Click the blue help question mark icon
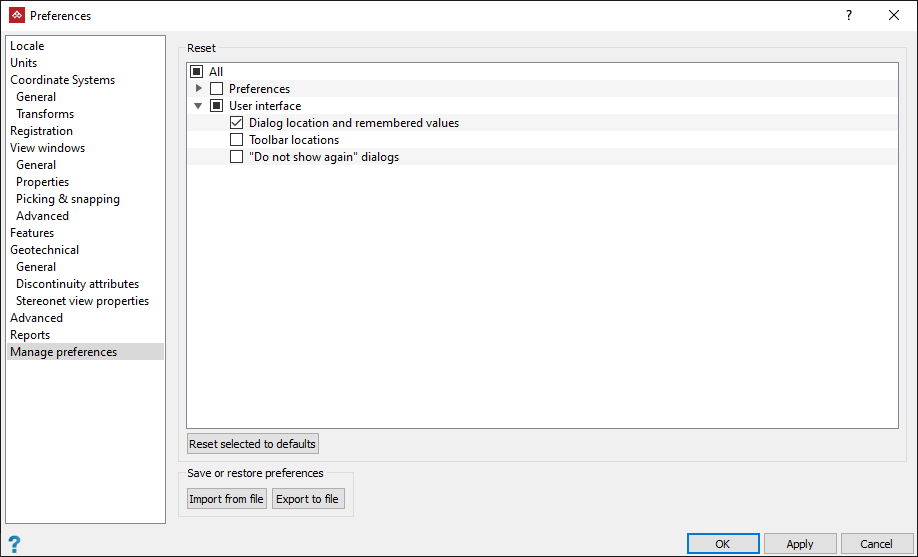This screenshot has width=918, height=557. [x=15, y=544]
